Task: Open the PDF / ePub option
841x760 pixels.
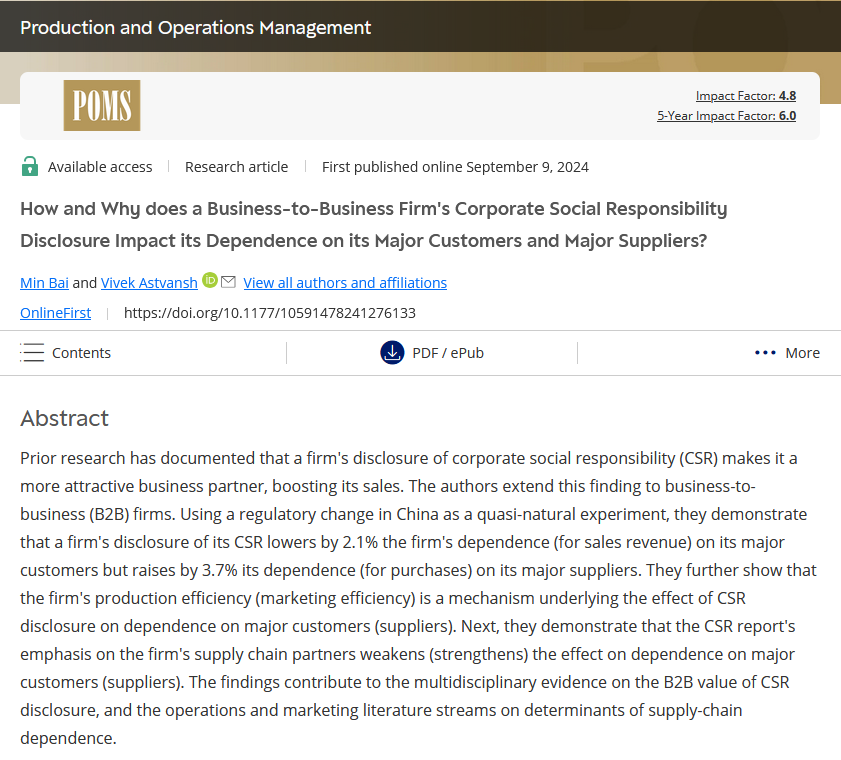Action: [447, 353]
